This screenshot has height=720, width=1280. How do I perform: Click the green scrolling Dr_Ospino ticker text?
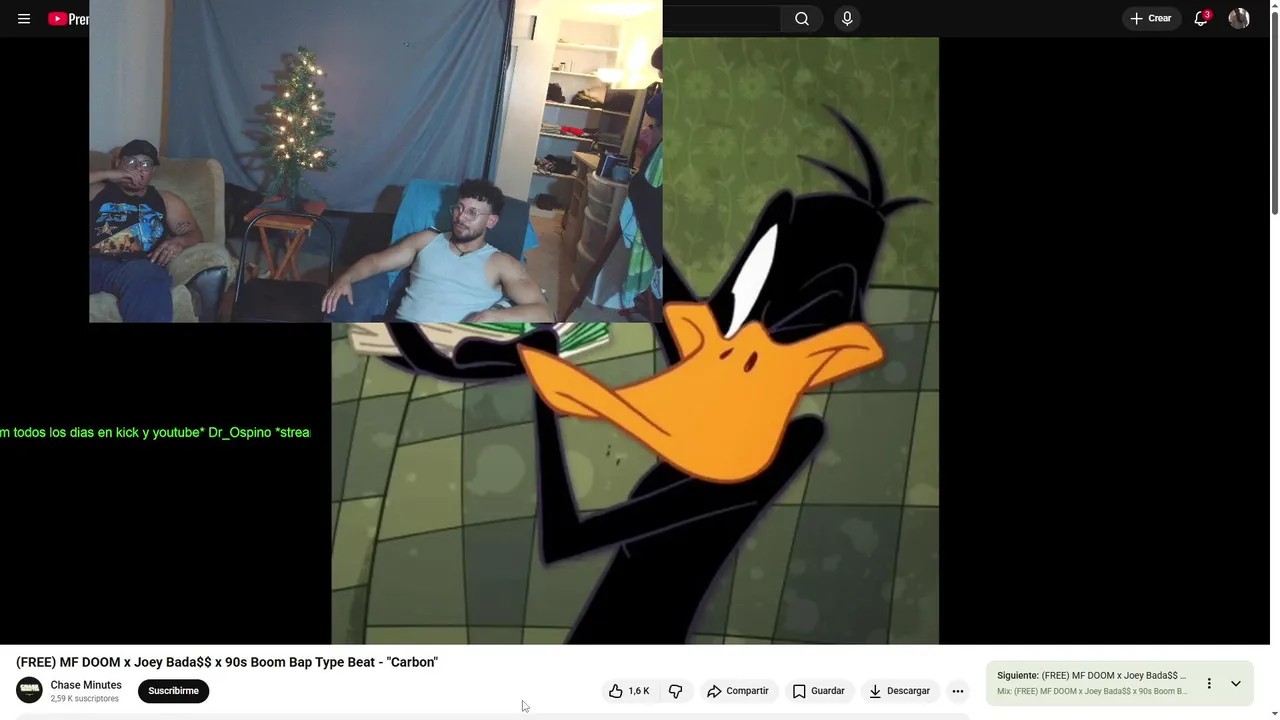click(x=155, y=433)
